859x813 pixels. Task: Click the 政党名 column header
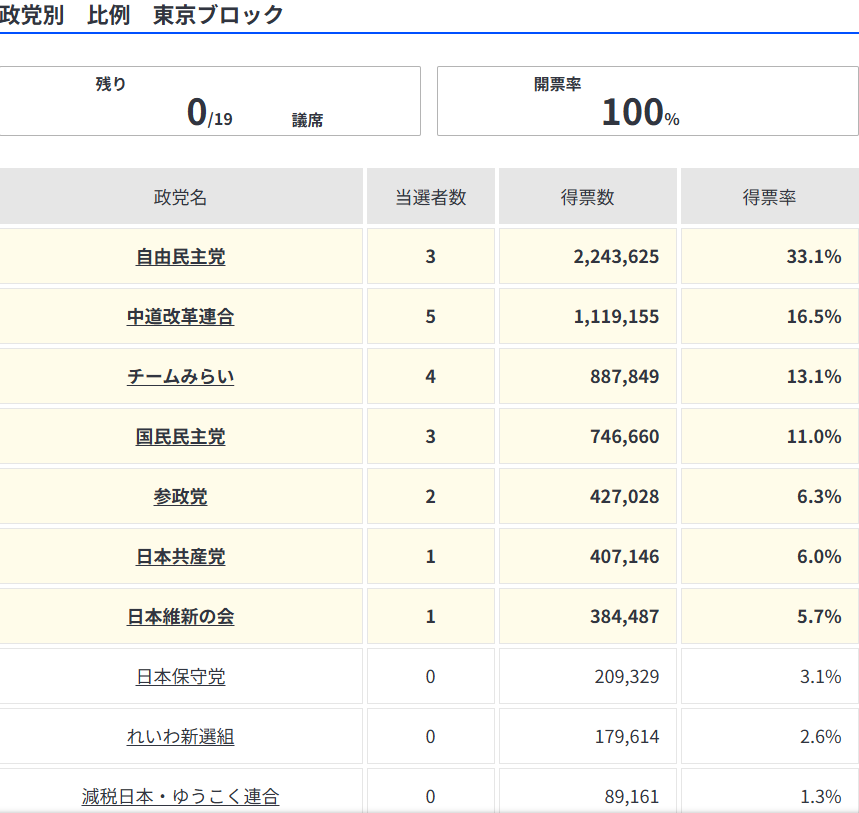click(x=180, y=196)
